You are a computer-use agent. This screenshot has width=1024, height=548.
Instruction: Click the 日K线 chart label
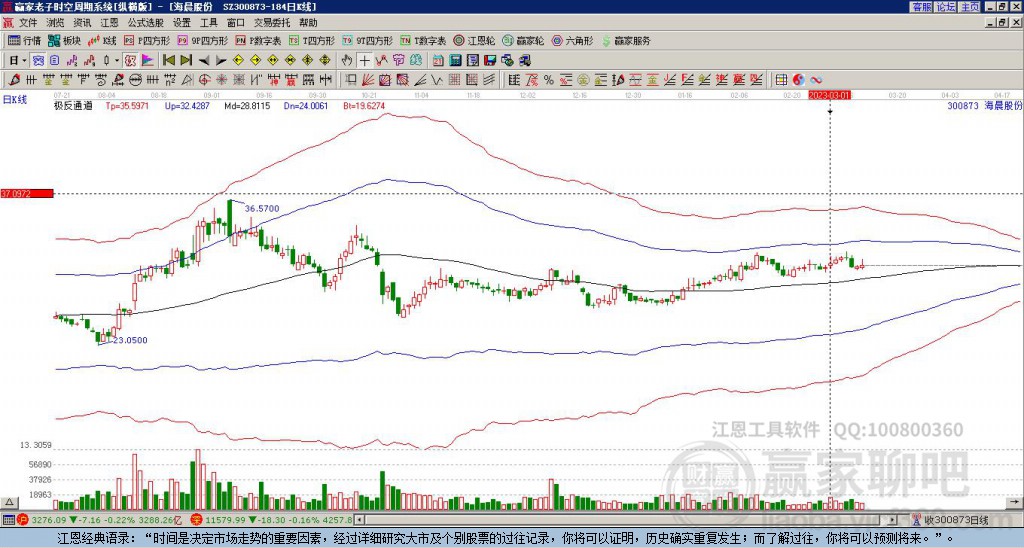(15, 100)
